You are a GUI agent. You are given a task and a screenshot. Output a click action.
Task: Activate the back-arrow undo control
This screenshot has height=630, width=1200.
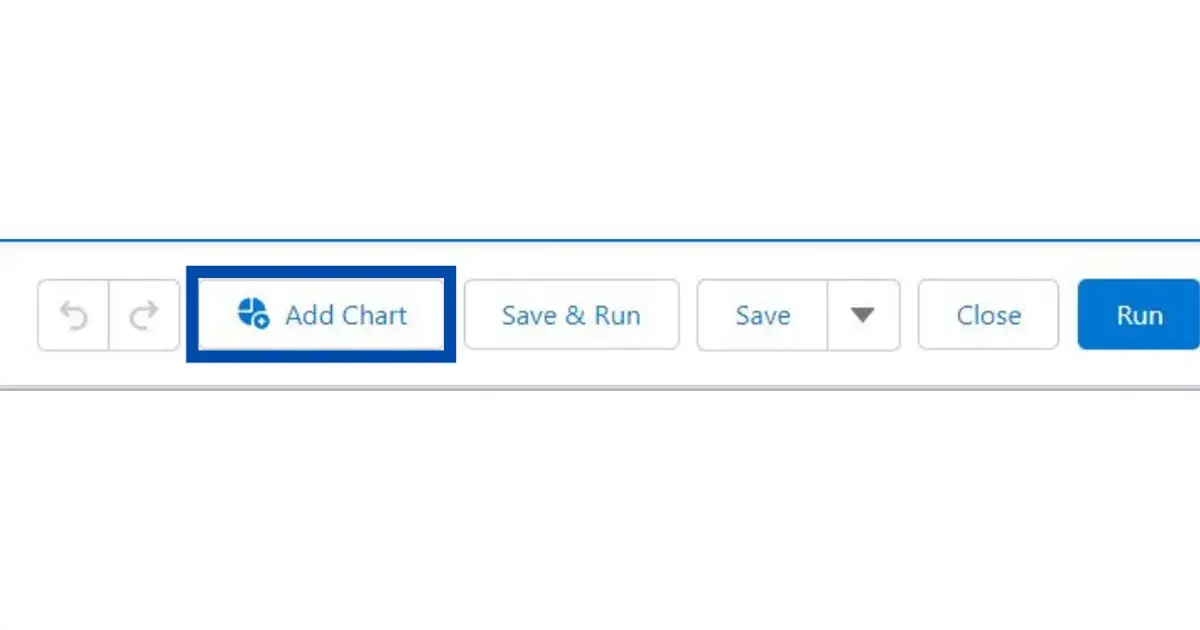(x=73, y=315)
